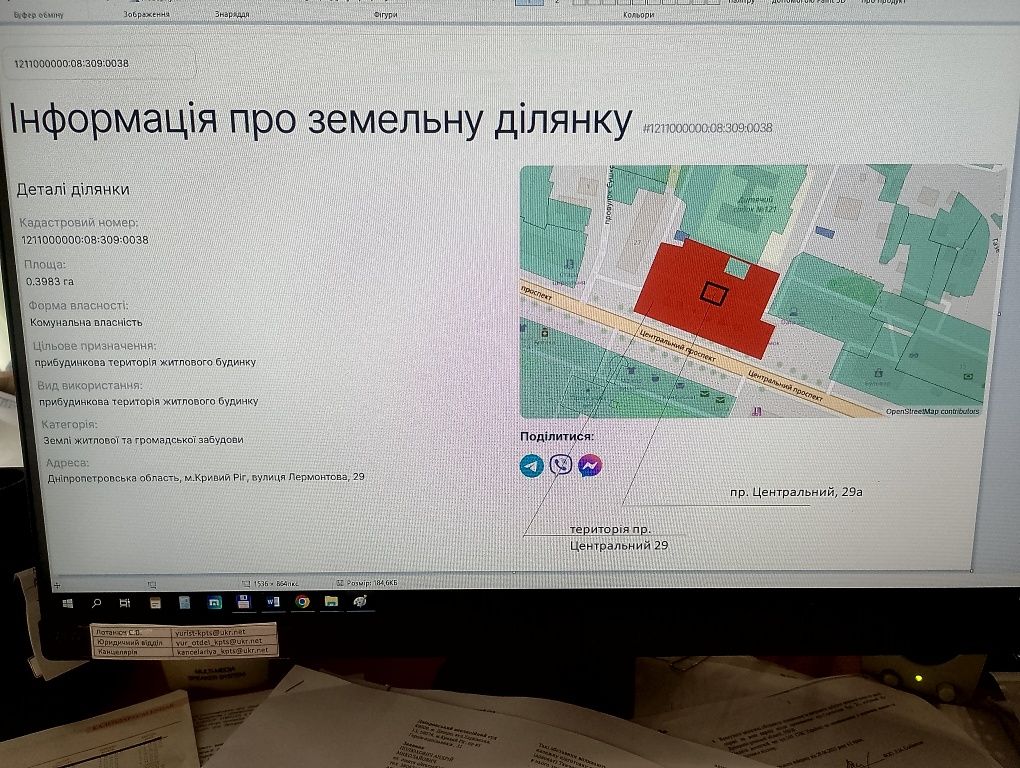Open File Explorer from the taskbar
The width and height of the screenshot is (1020, 768).
click(331, 601)
